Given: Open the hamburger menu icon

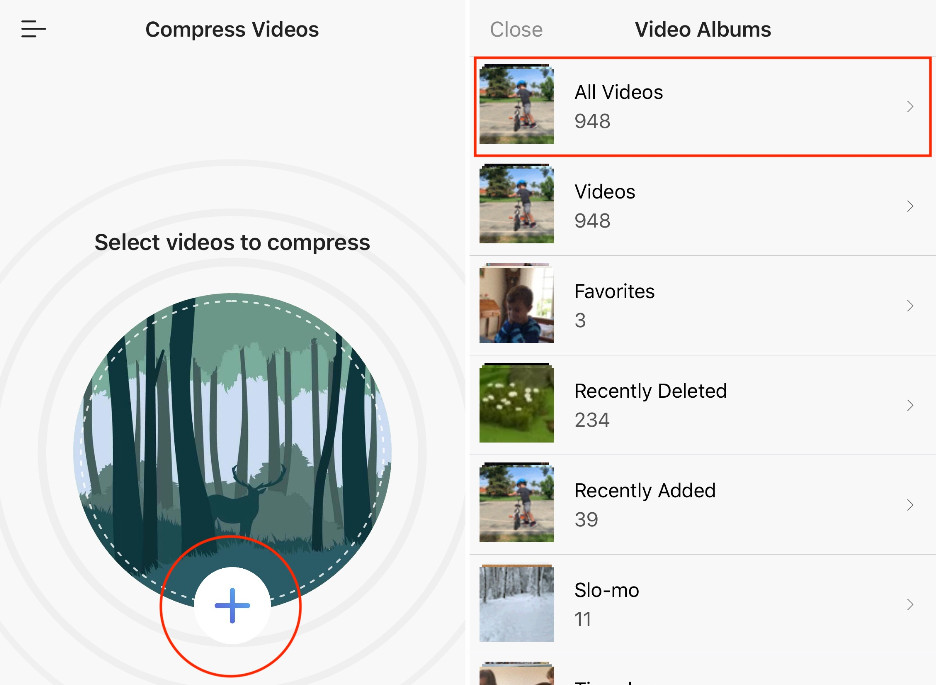Looking at the screenshot, I should [x=33, y=29].
